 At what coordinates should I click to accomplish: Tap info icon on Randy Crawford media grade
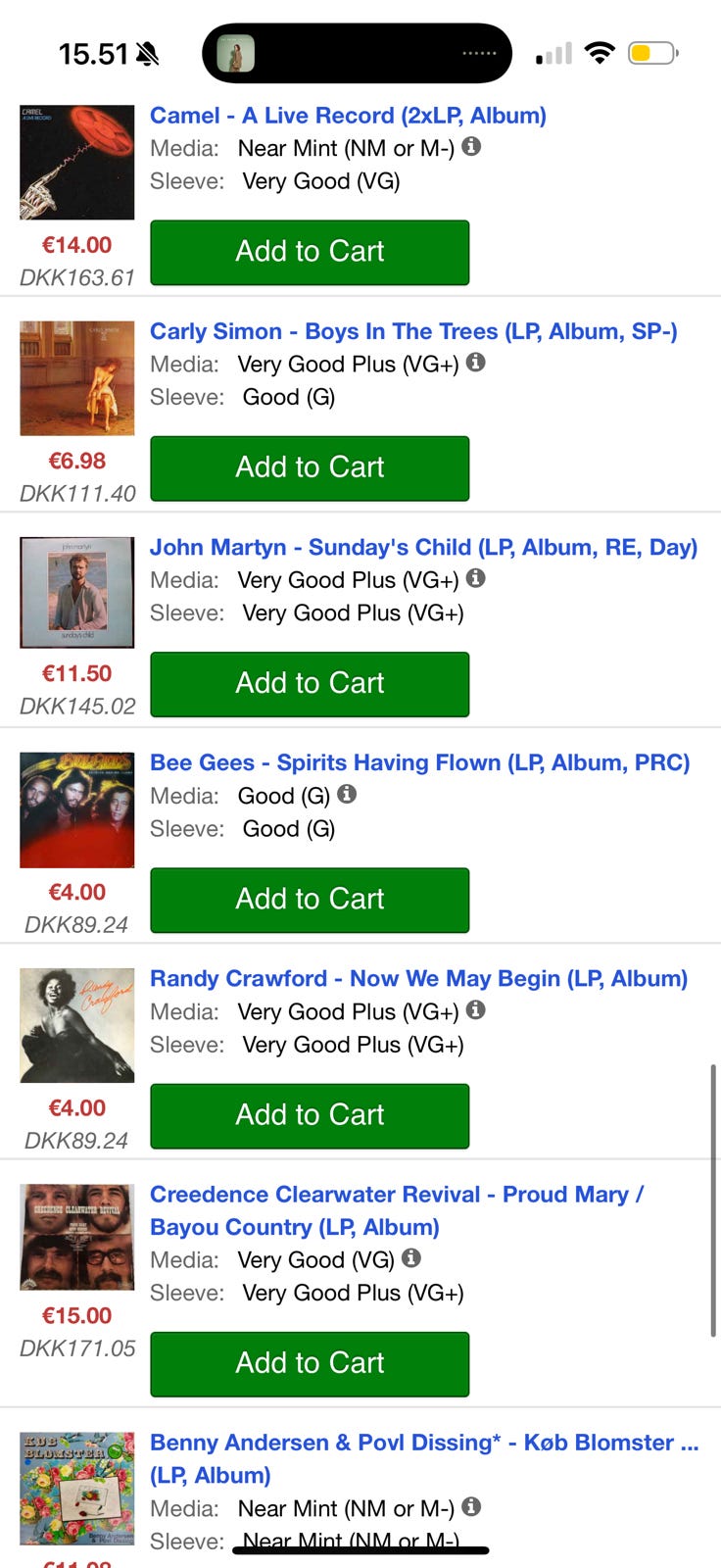pos(475,1009)
